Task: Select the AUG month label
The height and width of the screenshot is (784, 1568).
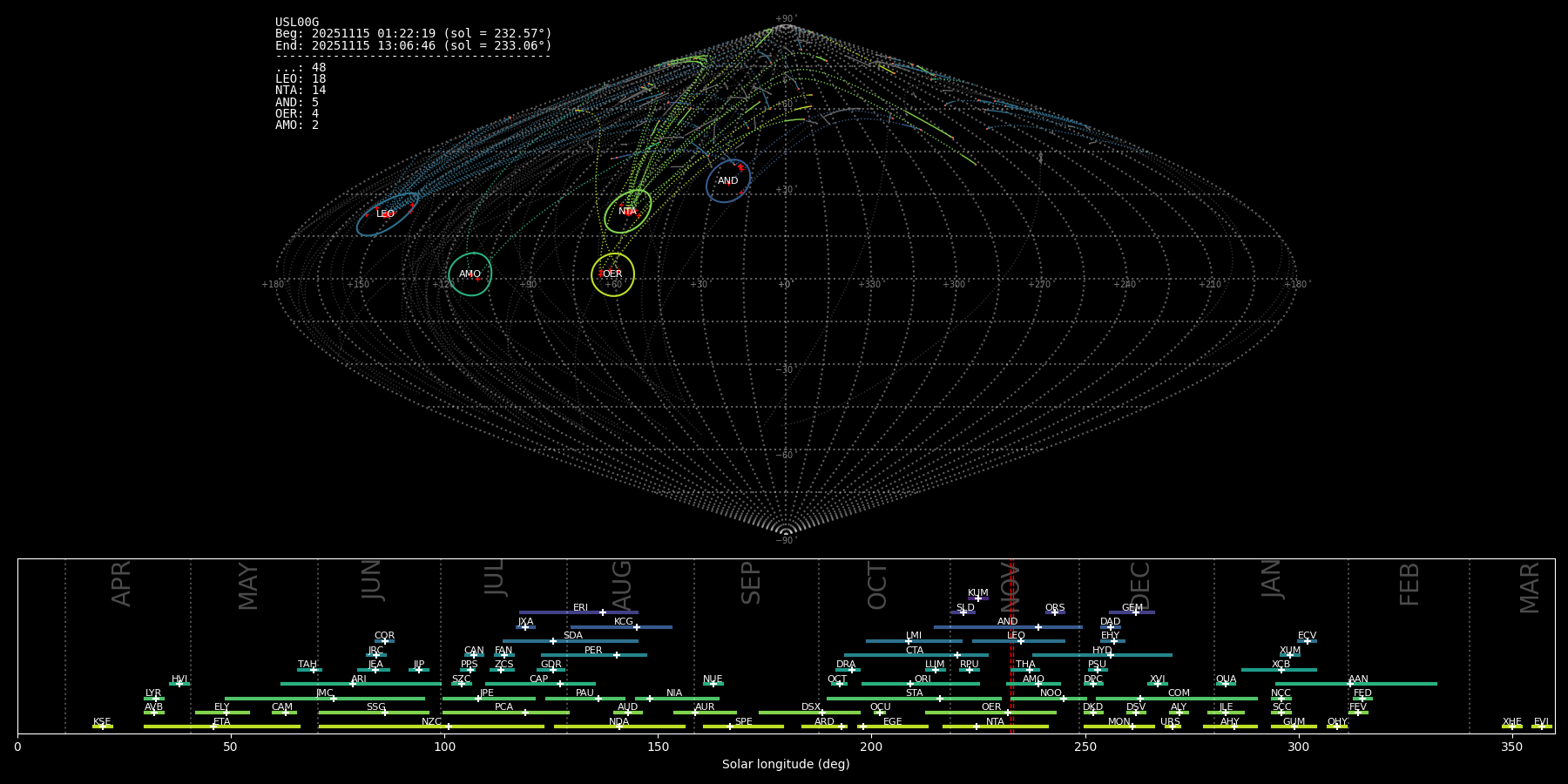Action: tap(622, 585)
